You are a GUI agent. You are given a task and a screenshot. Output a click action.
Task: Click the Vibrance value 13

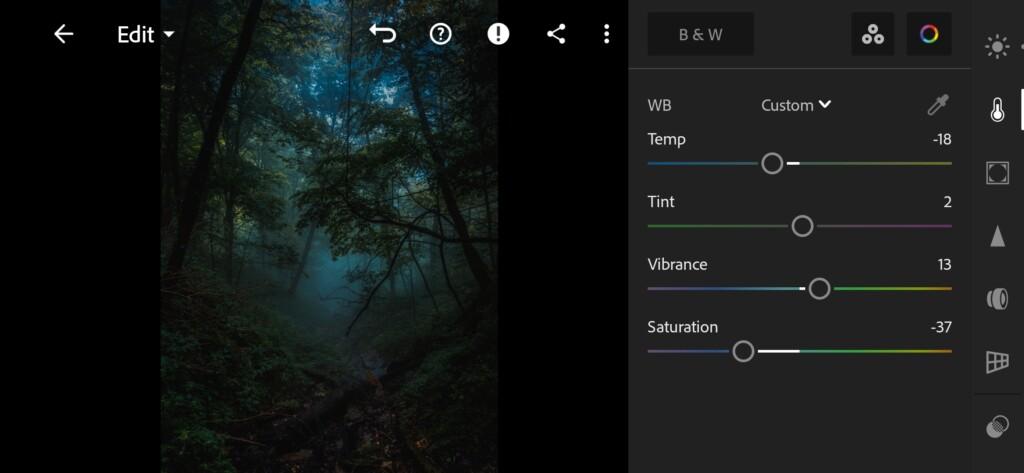944,265
